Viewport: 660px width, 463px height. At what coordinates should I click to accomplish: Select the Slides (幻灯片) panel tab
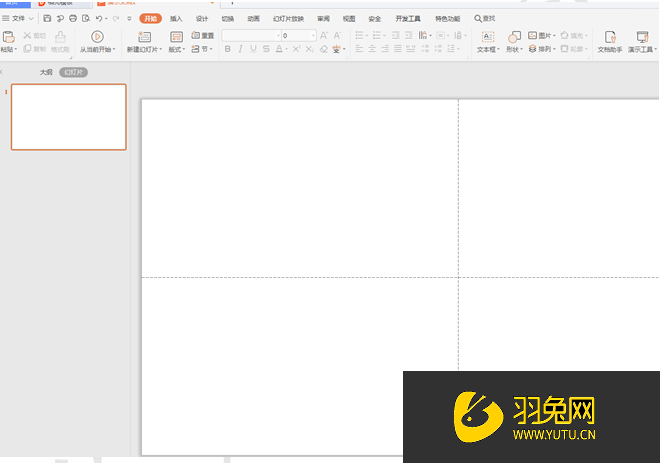pyautogui.click(x=73, y=72)
